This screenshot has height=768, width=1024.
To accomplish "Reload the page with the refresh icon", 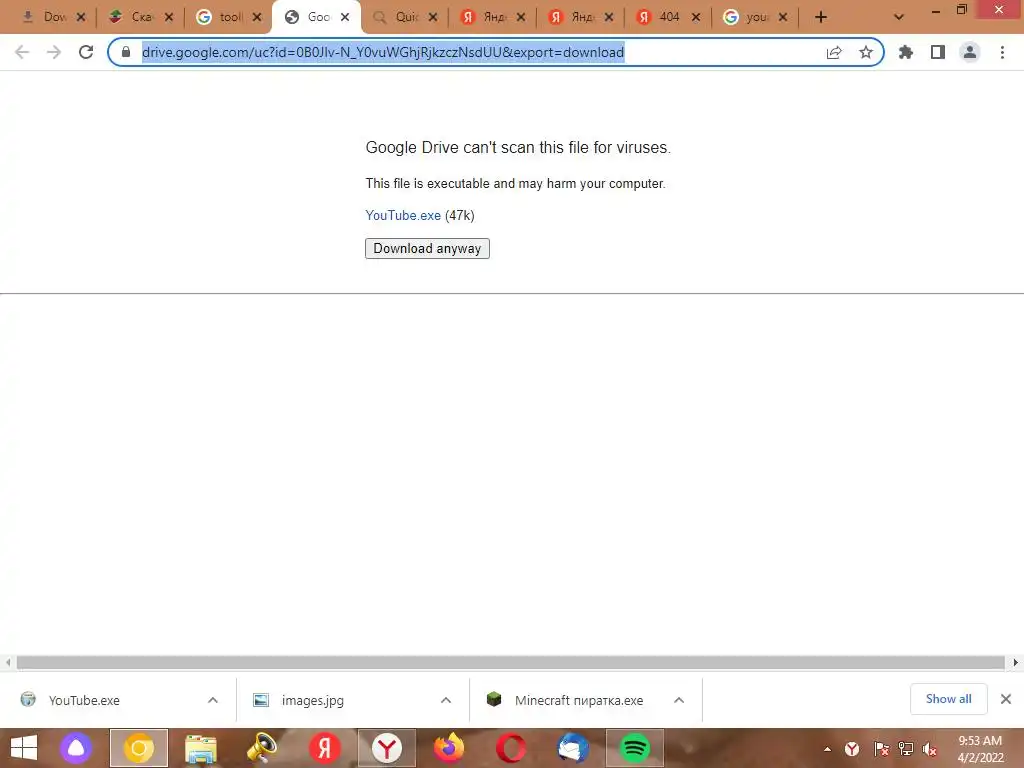I will 86,52.
